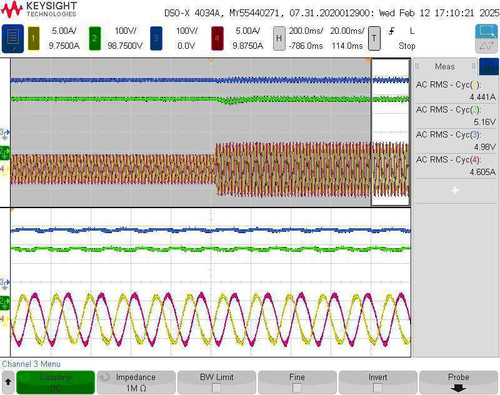This screenshot has height=395, width=500.
Task: Click the zoom window box in overview
Action: 390,132
